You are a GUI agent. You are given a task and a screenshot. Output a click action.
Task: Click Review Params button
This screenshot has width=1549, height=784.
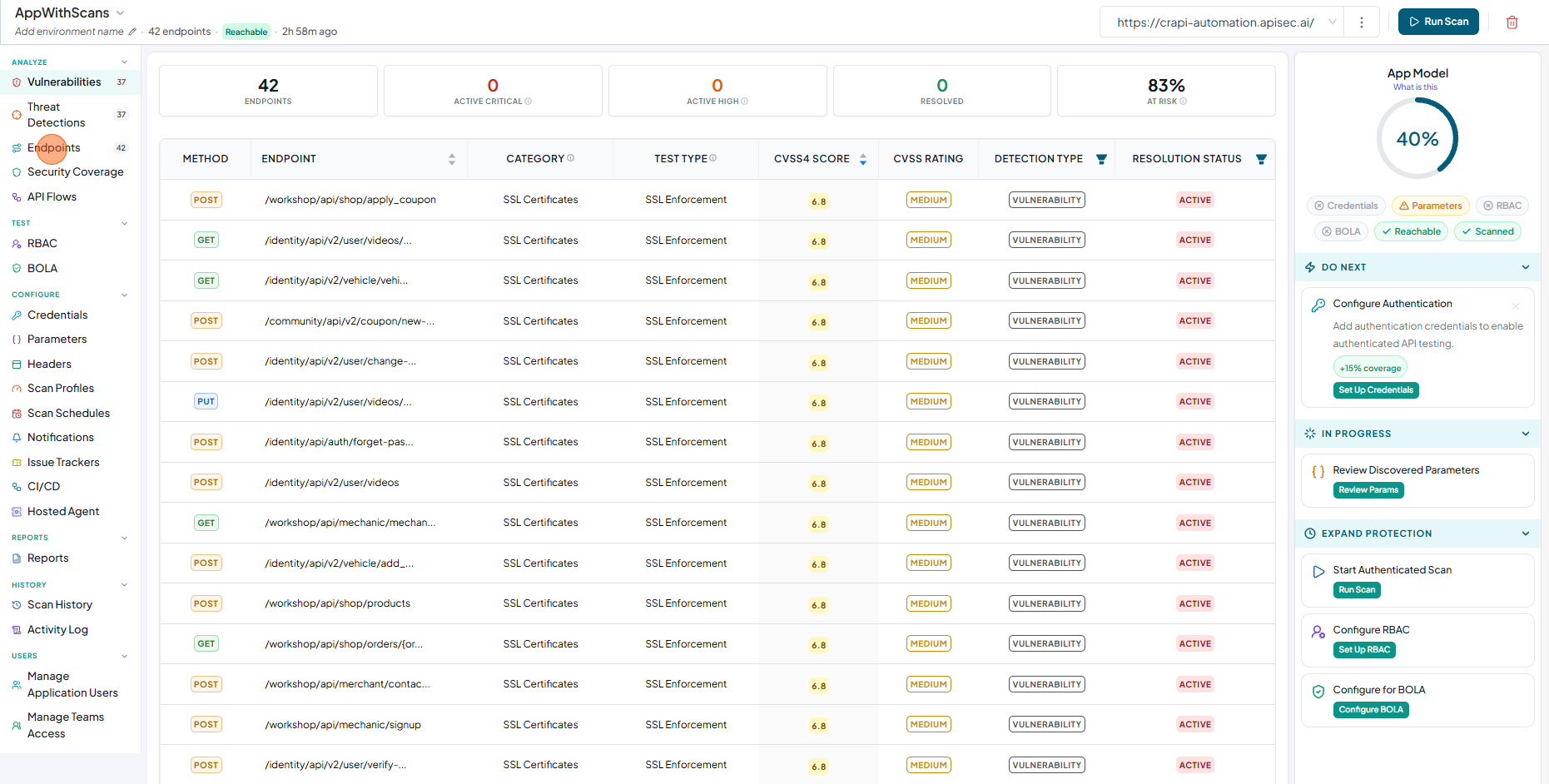[1368, 490]
